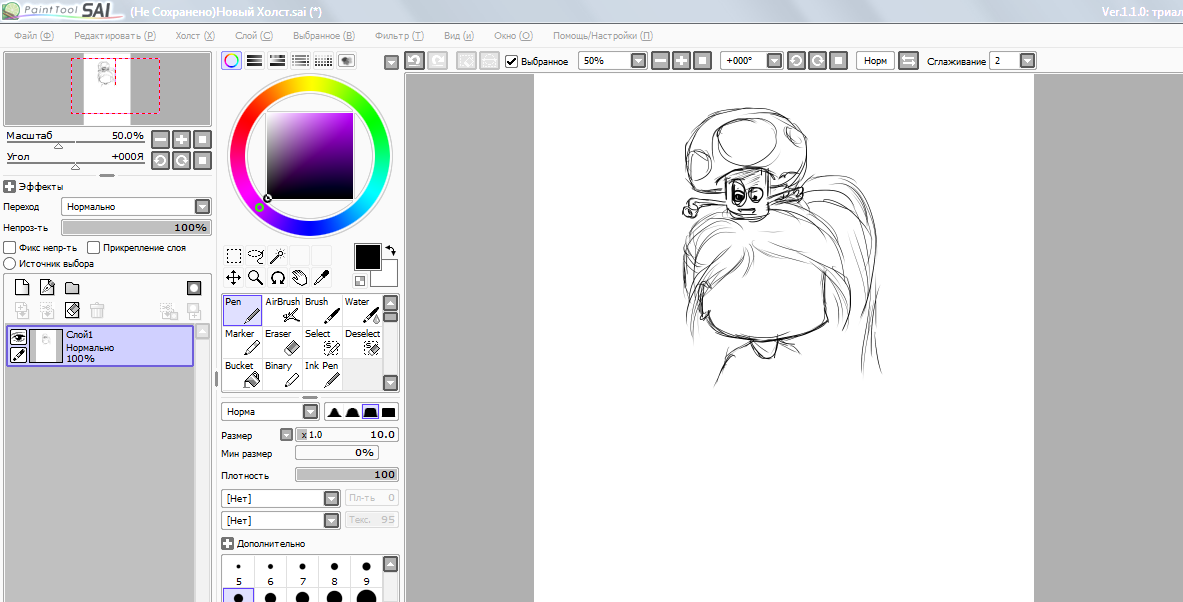The width and height of the screenshot is (1183, 602).
Task: Select the AirBrush tool
Action: [282, 310]
